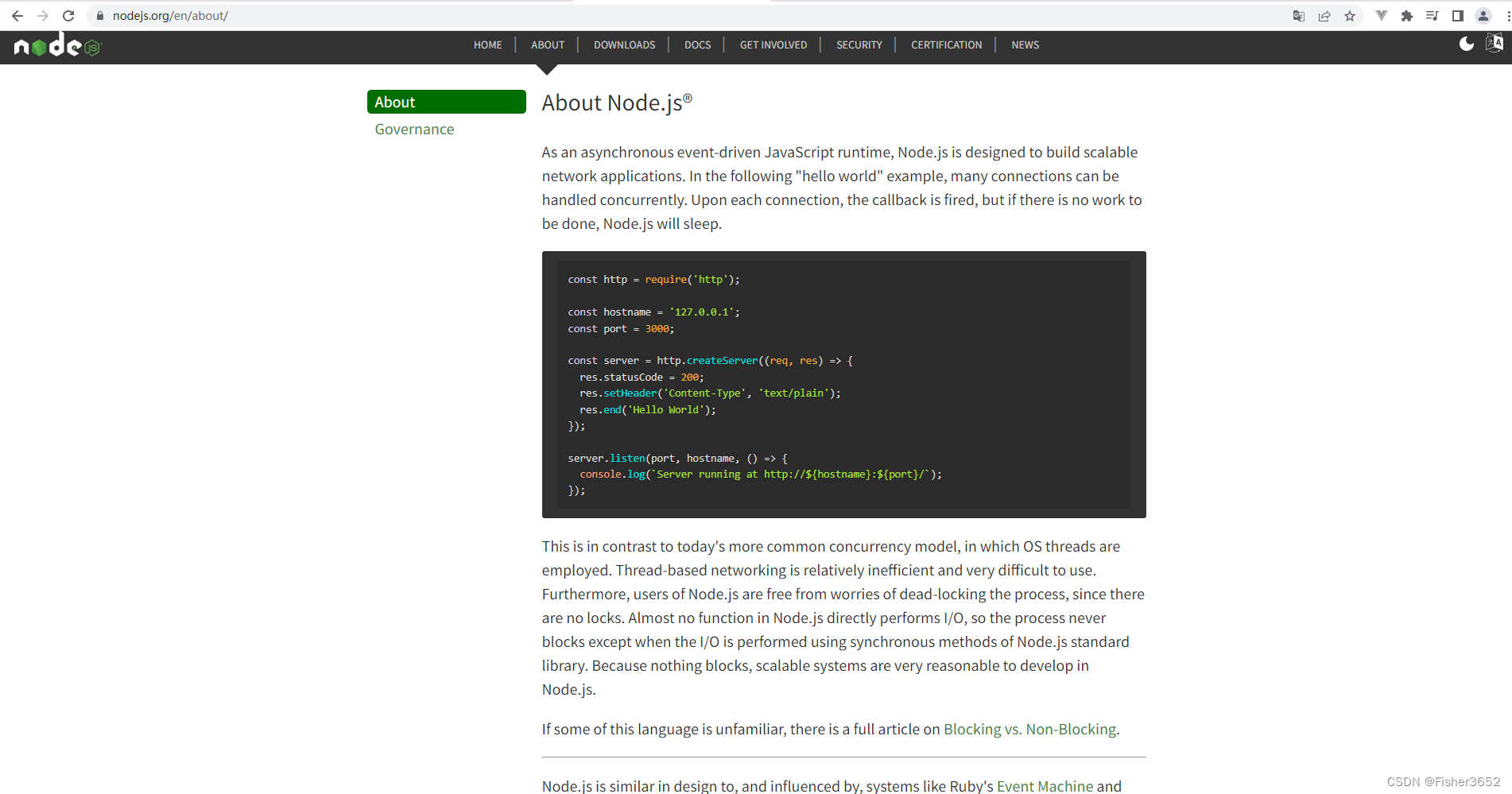Open the extensions puzzle piece menu
1512x794 pixels.
tap(1407, 16)
